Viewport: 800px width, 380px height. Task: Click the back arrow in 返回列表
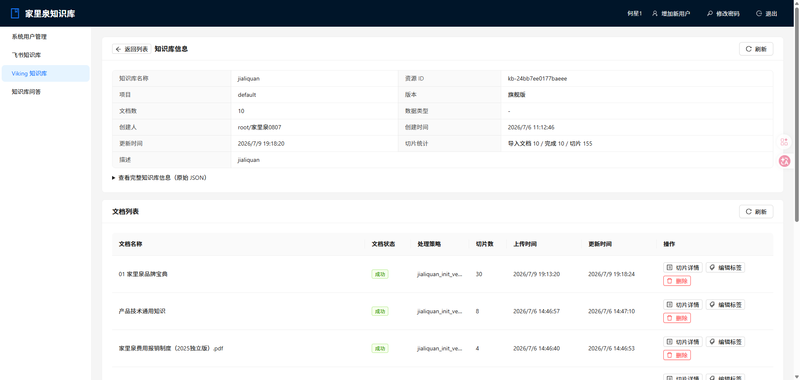118,49
